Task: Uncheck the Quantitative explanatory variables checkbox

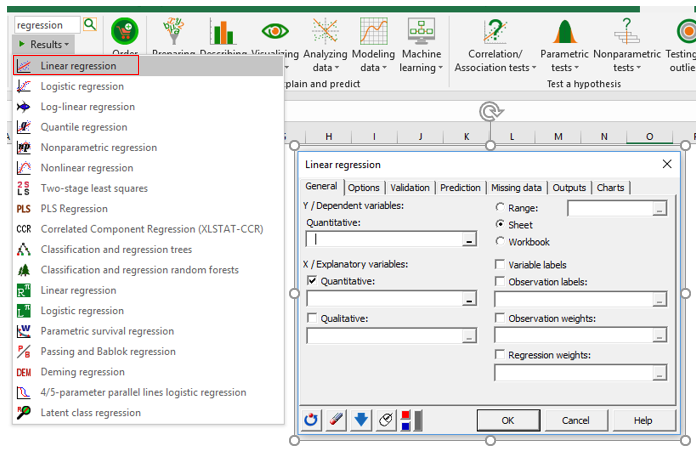Action: [x=312, y=282]
